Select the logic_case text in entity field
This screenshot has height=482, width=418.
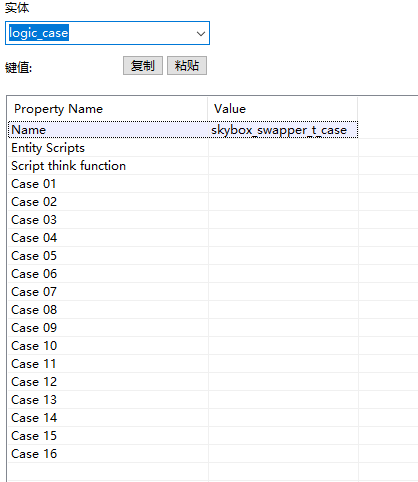point(39,33)
